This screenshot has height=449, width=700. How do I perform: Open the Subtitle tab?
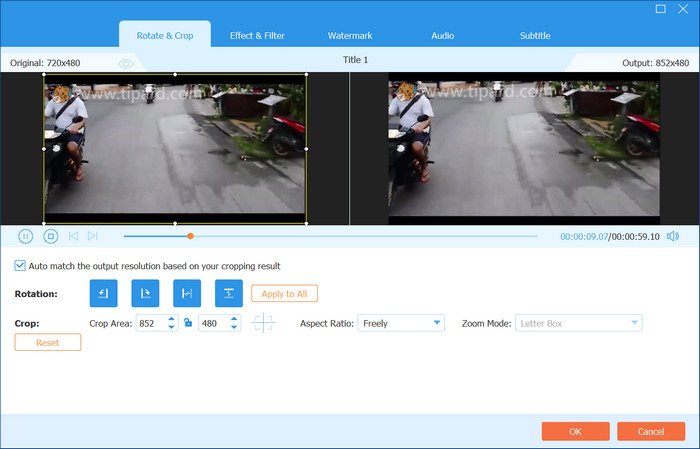point(535,36)
